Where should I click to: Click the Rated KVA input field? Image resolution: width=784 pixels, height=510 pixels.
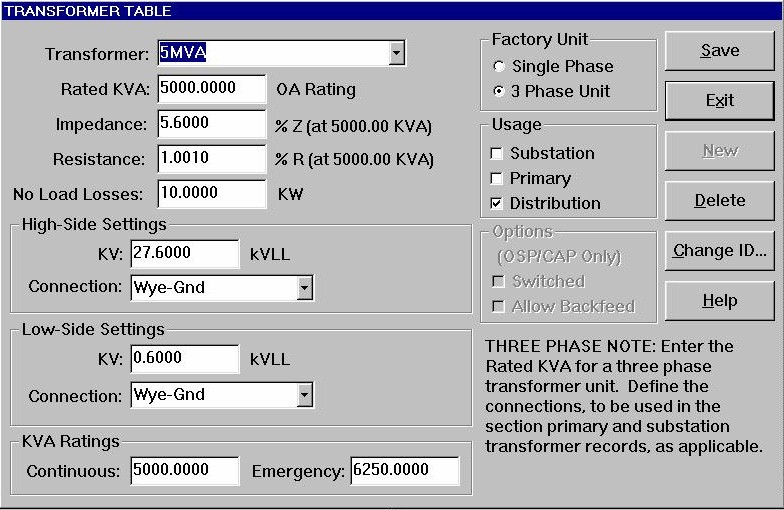point(211,89)
